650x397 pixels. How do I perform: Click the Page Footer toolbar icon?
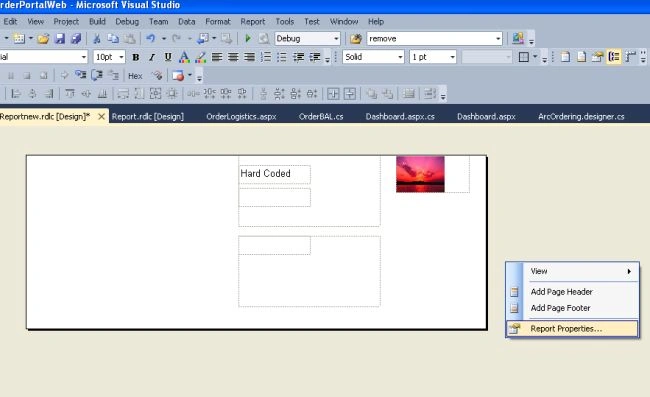581,57
